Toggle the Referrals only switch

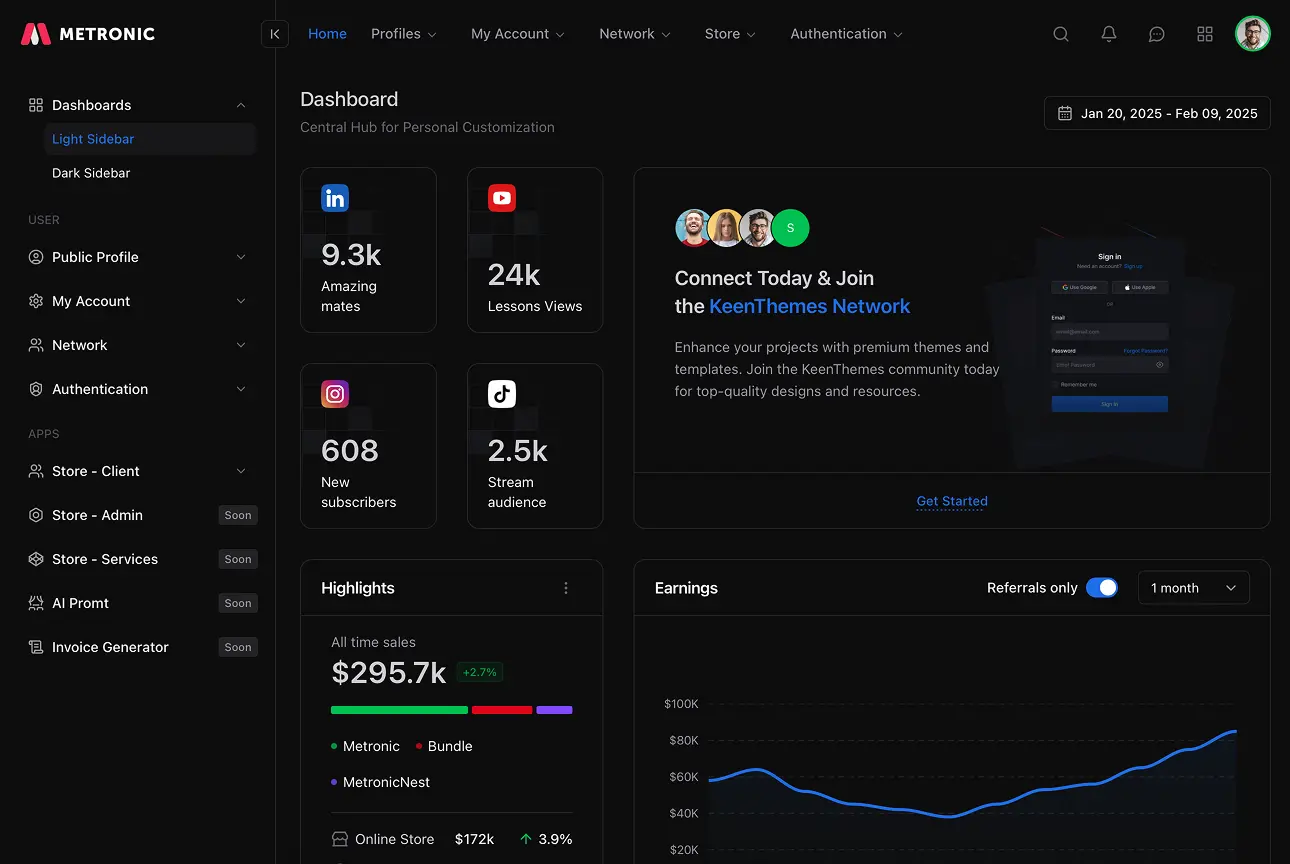pyautogui.click(x=1102, y=588)
